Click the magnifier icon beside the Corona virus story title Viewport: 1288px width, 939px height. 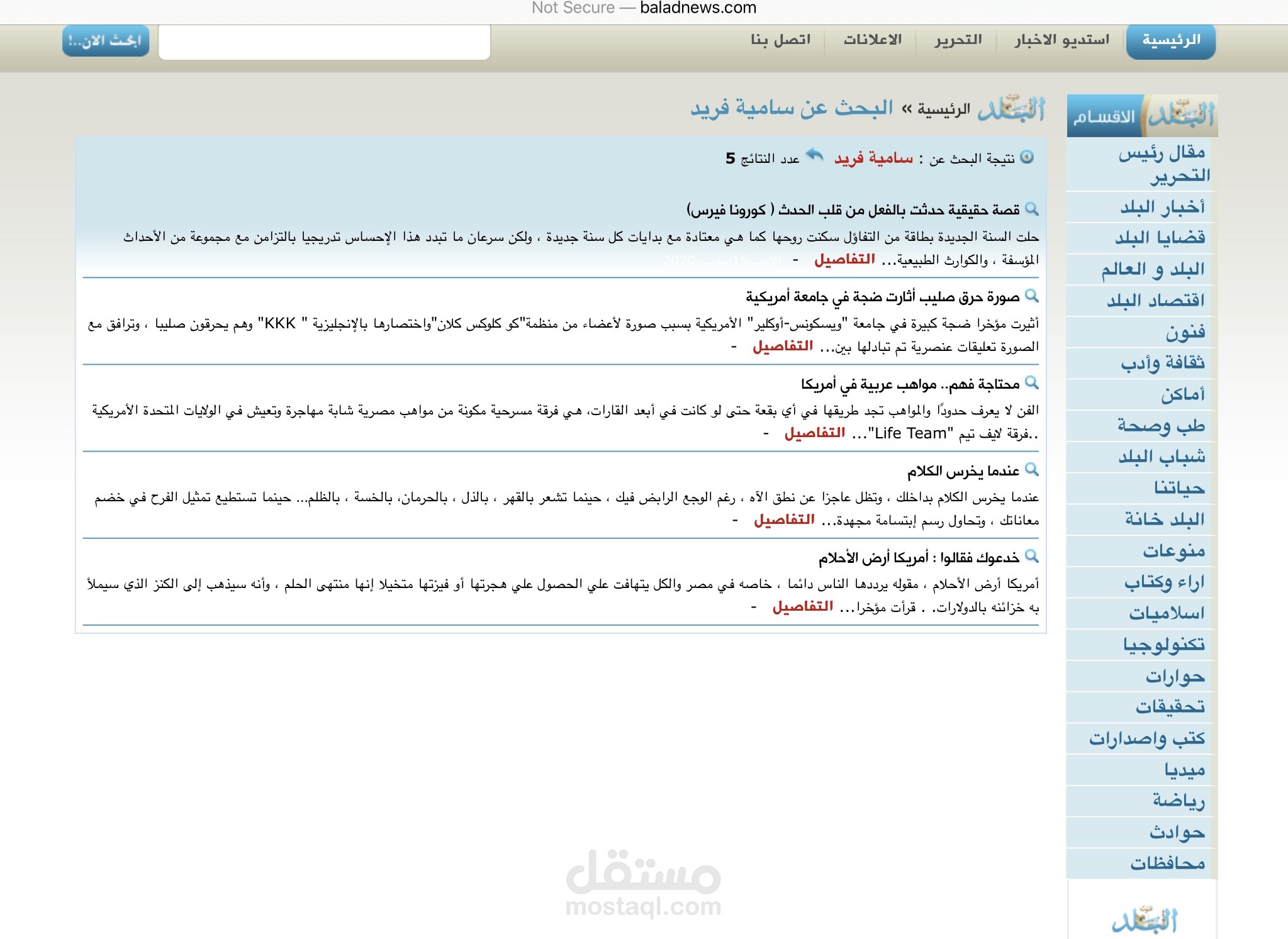point(1031,209)
